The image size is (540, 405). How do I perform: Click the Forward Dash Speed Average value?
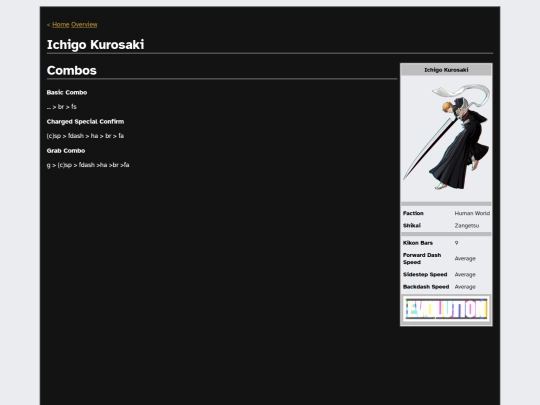coord(465,259)
